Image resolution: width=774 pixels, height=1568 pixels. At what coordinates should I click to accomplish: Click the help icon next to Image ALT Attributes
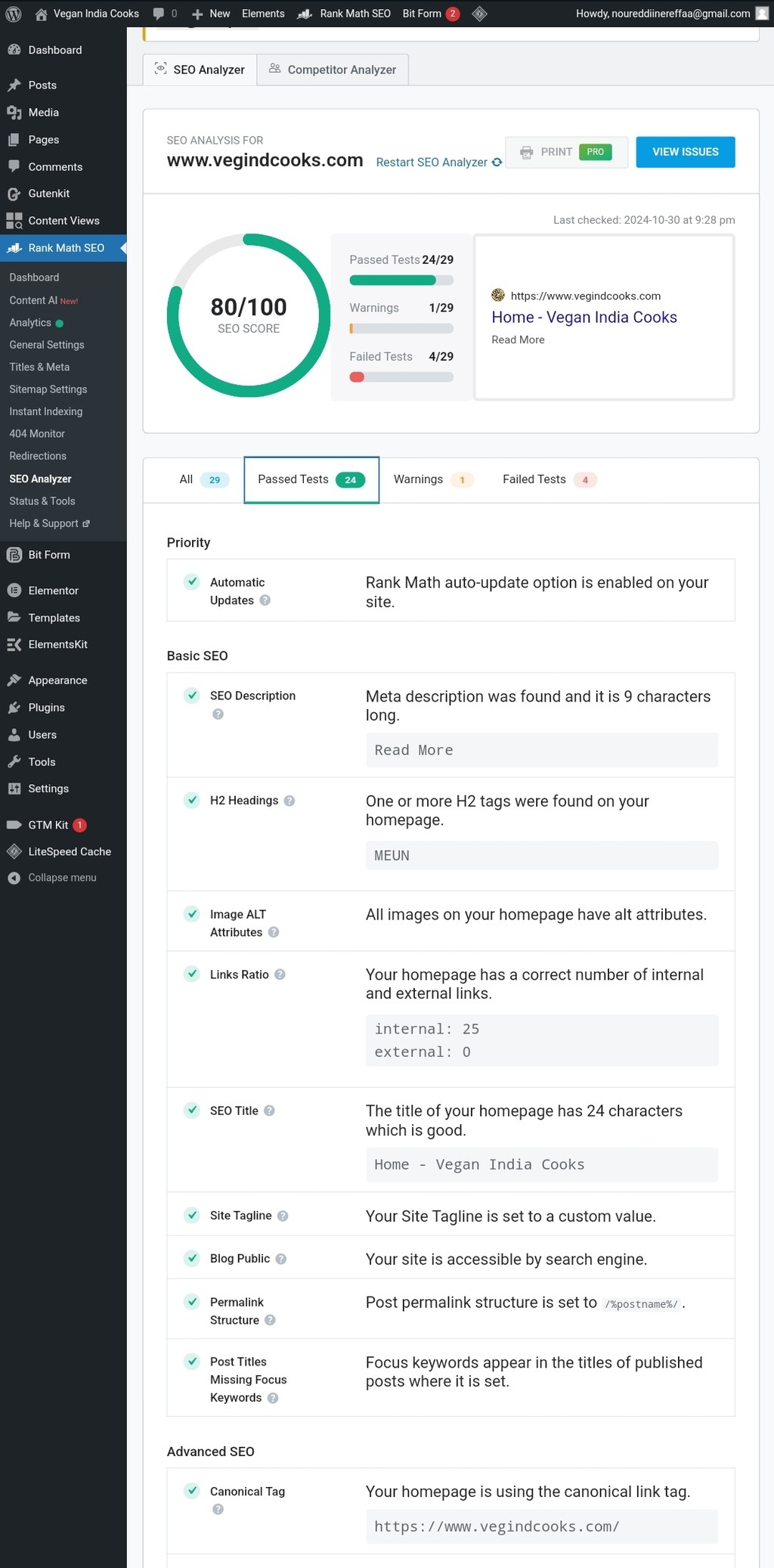coord(274,932)
